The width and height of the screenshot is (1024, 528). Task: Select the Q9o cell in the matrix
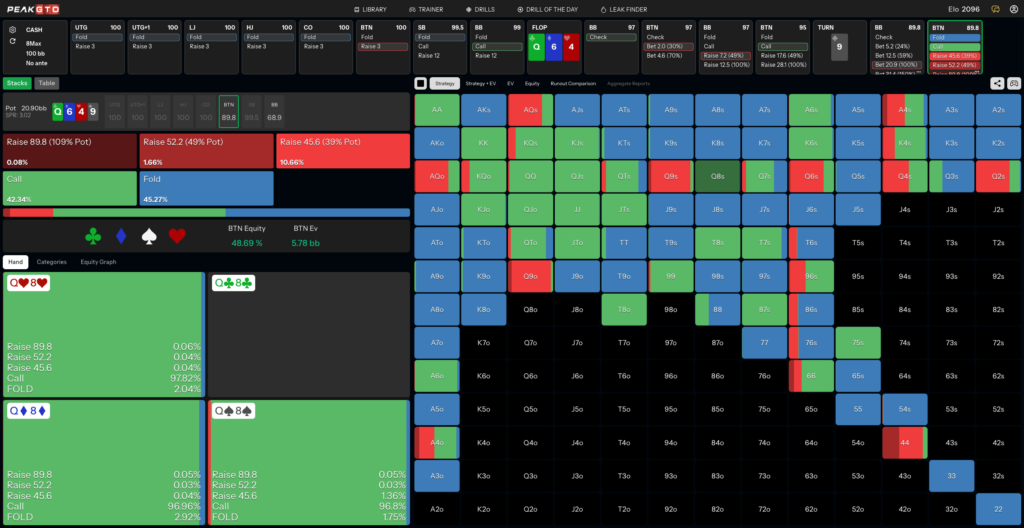(530, 276)
